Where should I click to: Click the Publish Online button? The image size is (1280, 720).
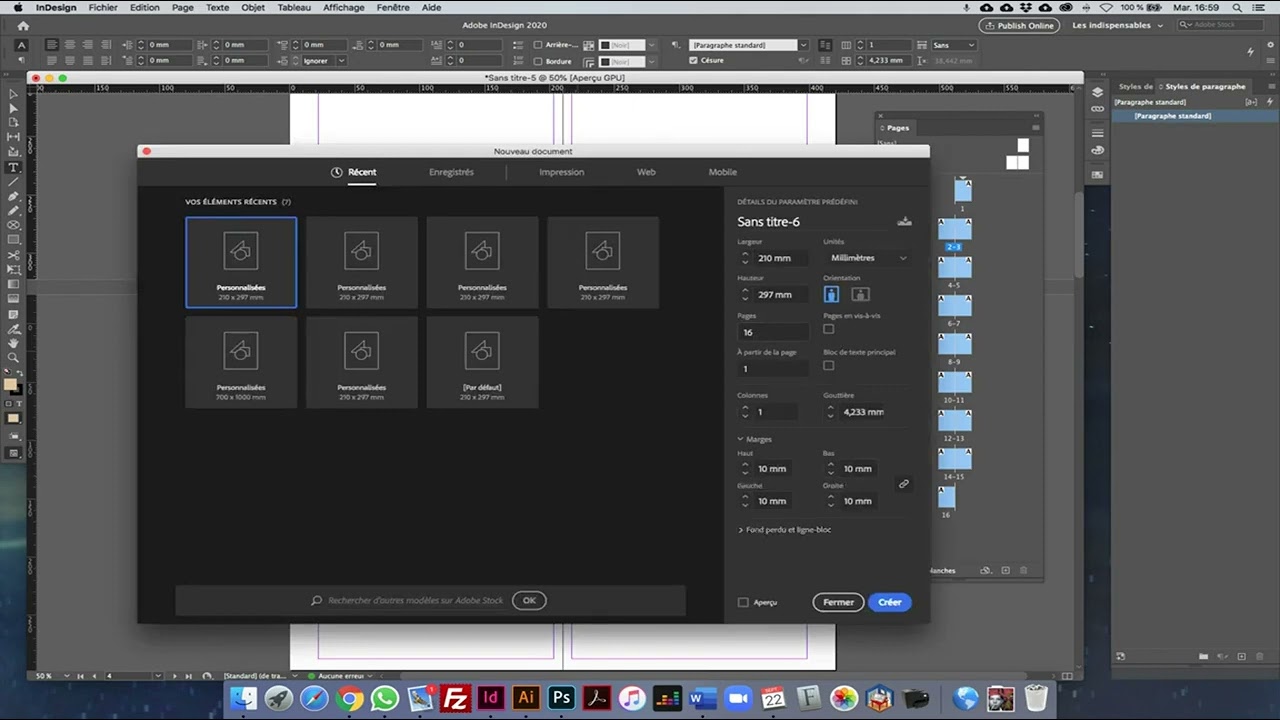[1020, 25]
